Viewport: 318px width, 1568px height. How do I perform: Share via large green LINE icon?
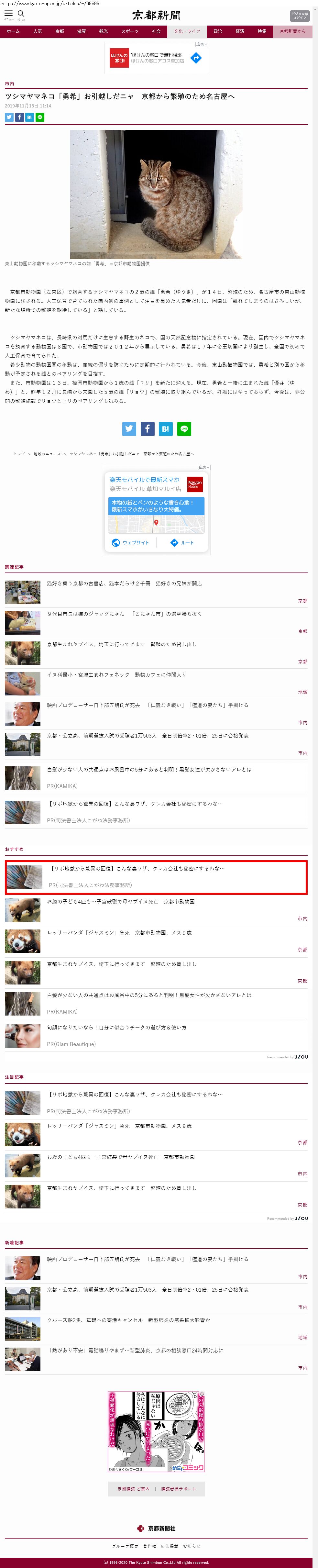(x=184, y=428)
